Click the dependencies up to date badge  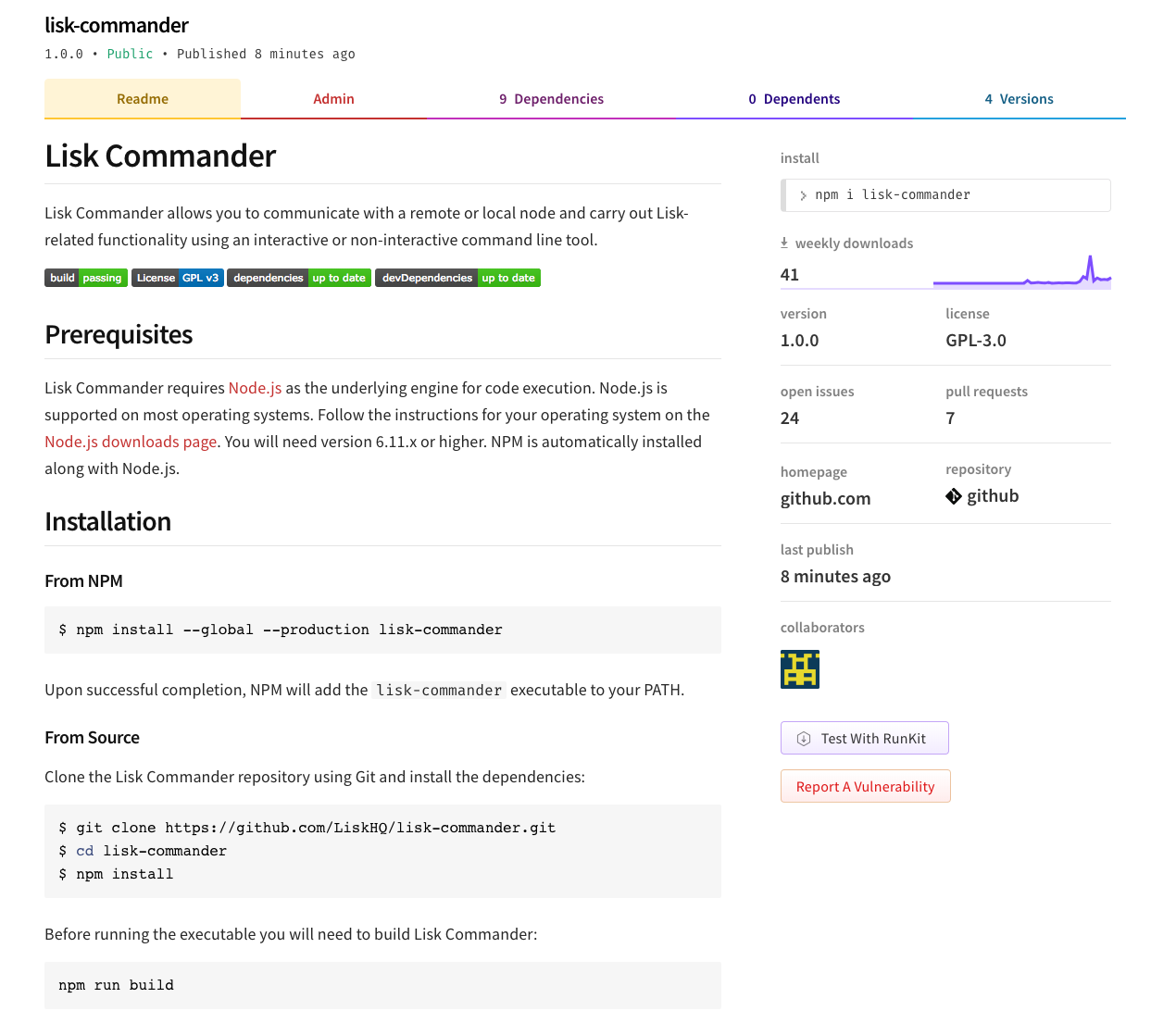299,278
